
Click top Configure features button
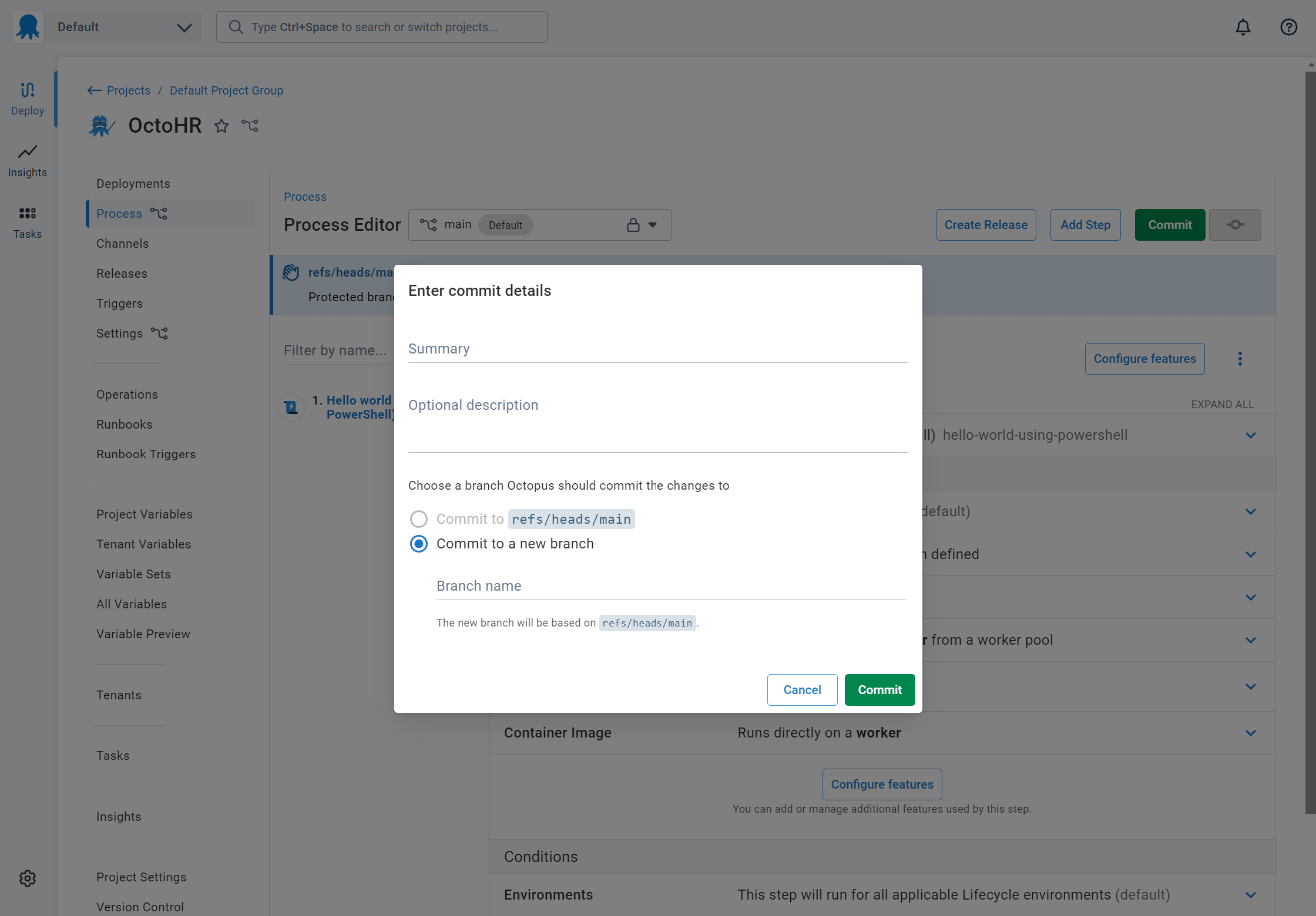[1144, 359]
